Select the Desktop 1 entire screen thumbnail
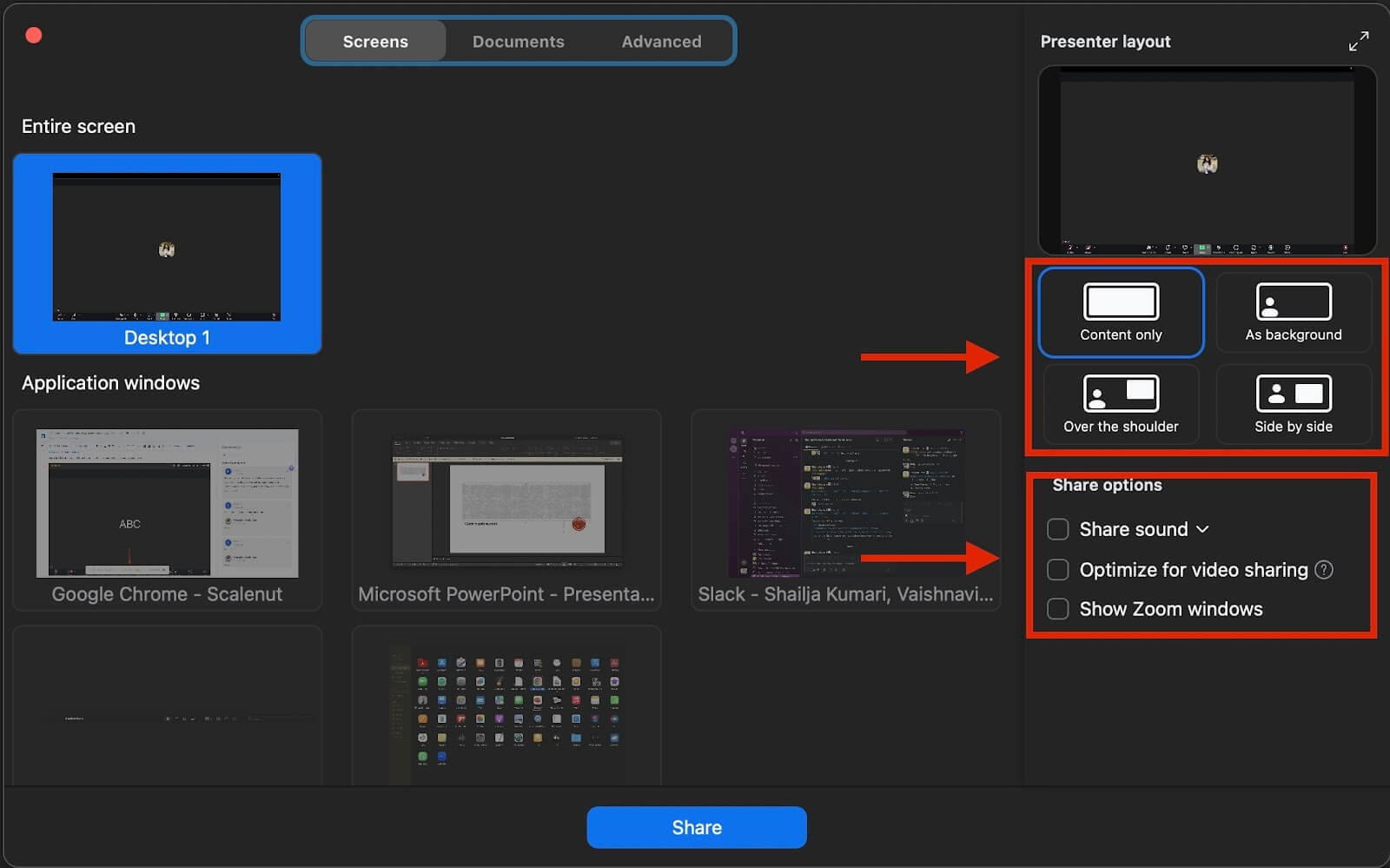Image resolution: width=1390 pixels, height=868 pixels. (167, 254)
